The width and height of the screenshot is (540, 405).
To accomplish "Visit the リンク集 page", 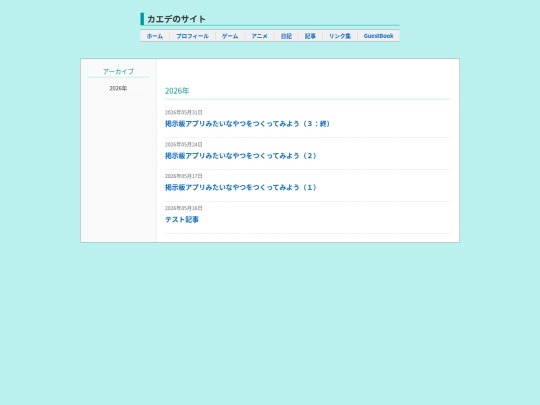I will click(340, 36).
